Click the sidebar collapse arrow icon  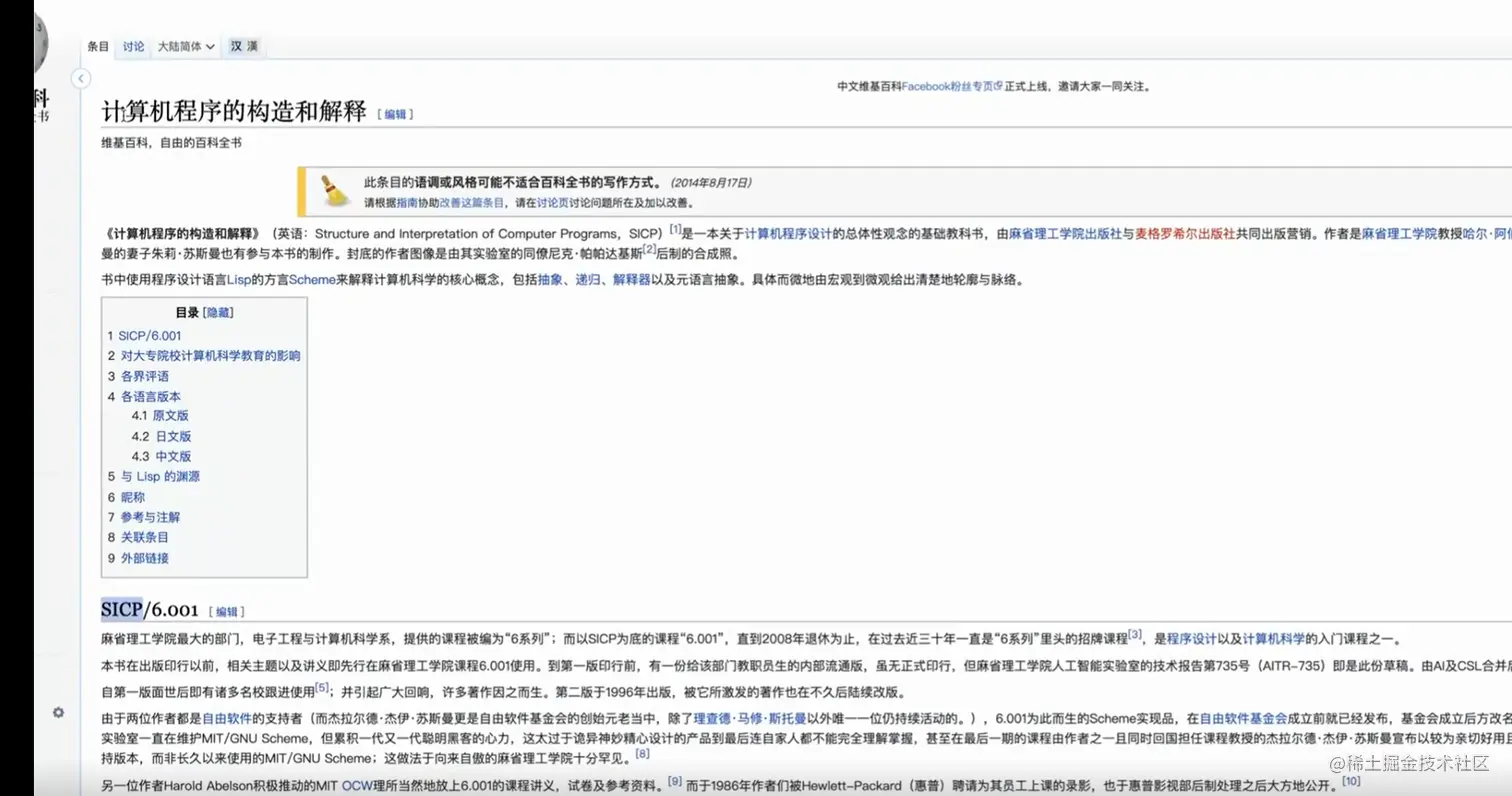pyautogui.click(x=81, y=79)
